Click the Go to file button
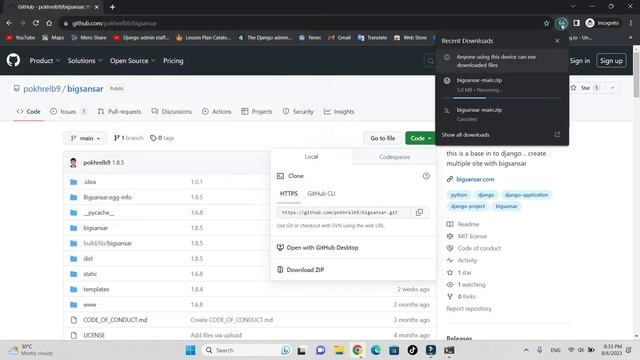640x360 pixels. click(382, 138)
